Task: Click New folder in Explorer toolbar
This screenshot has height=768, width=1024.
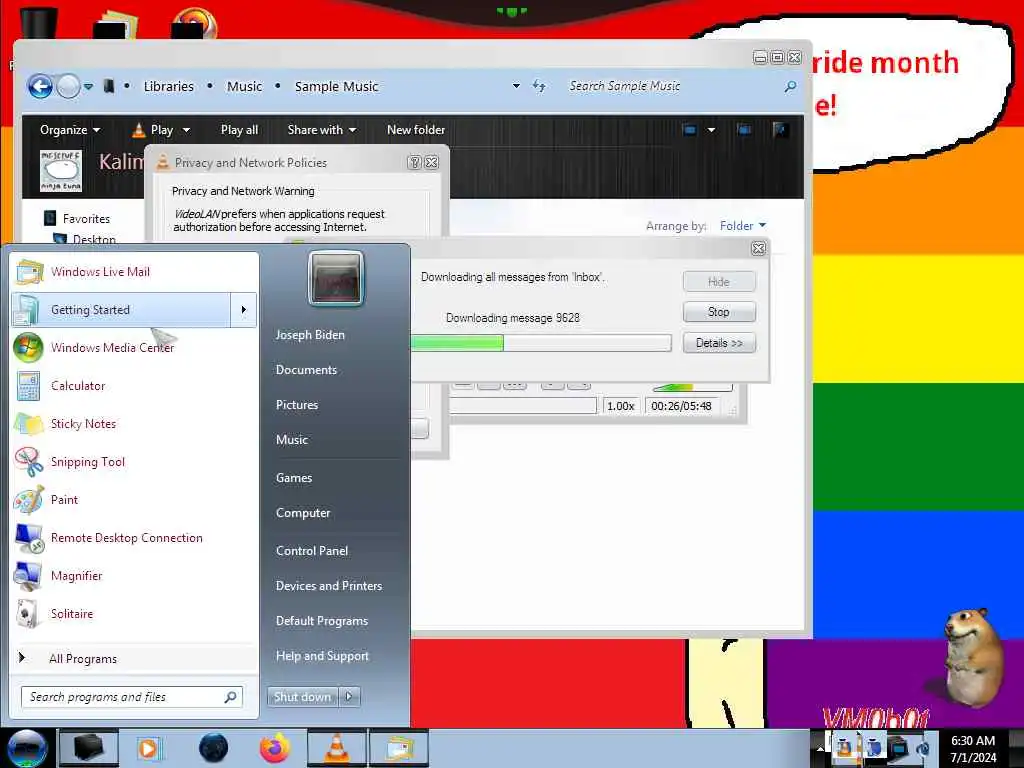Action: (x=416, y=129)
